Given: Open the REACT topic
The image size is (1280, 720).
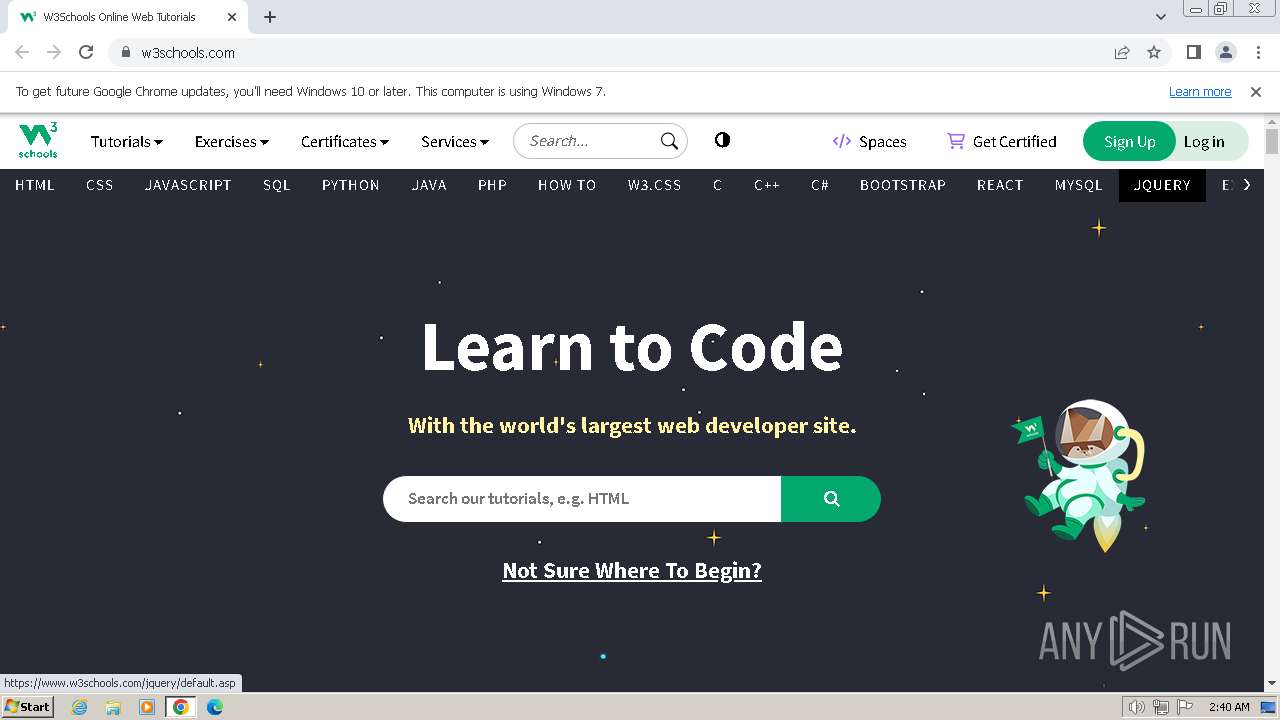Looking at the screenshot, I should pos(1000,185).
